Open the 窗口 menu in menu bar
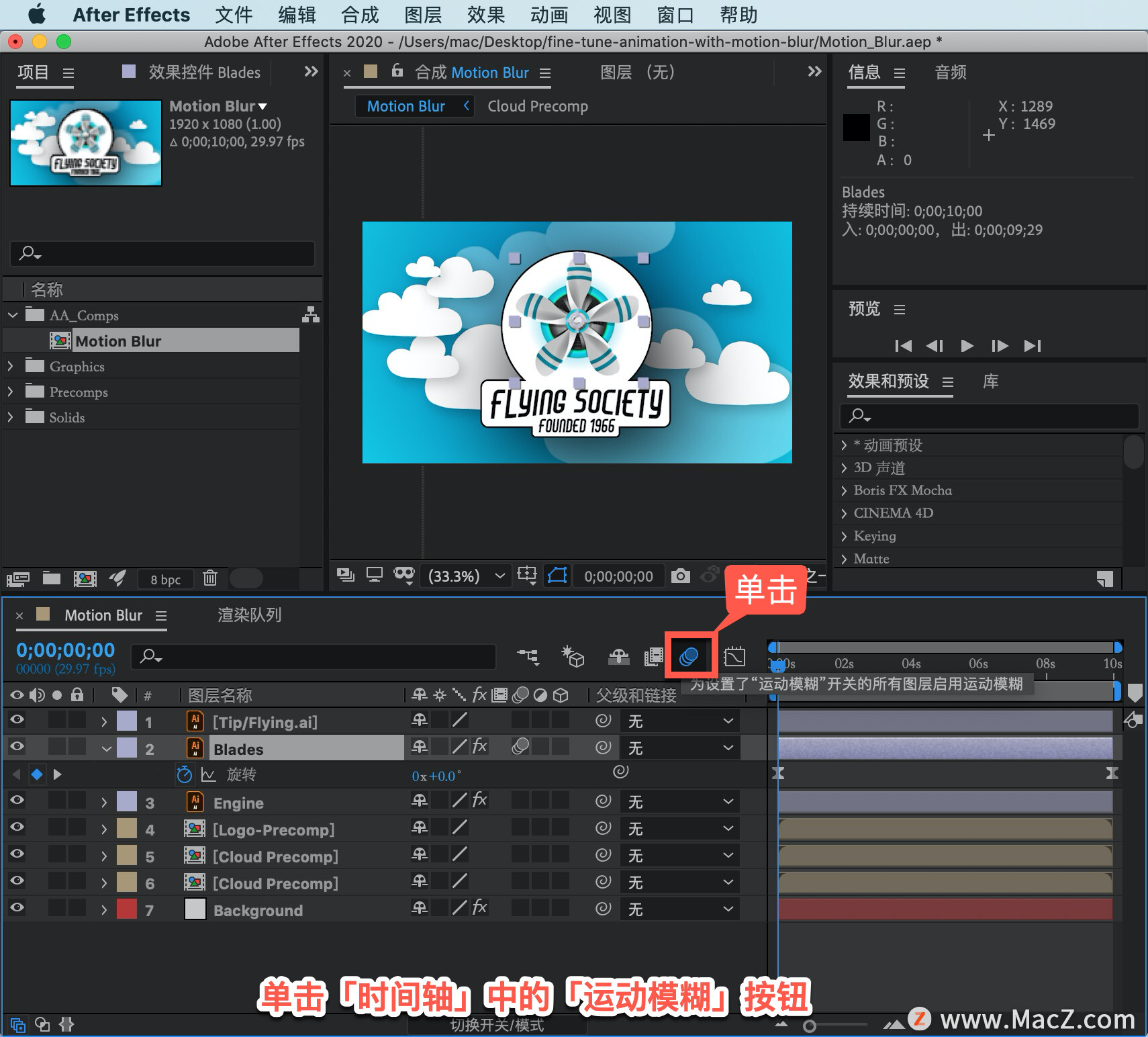This screenshot has height=1037, width=1148. click(x=675, y=15)
